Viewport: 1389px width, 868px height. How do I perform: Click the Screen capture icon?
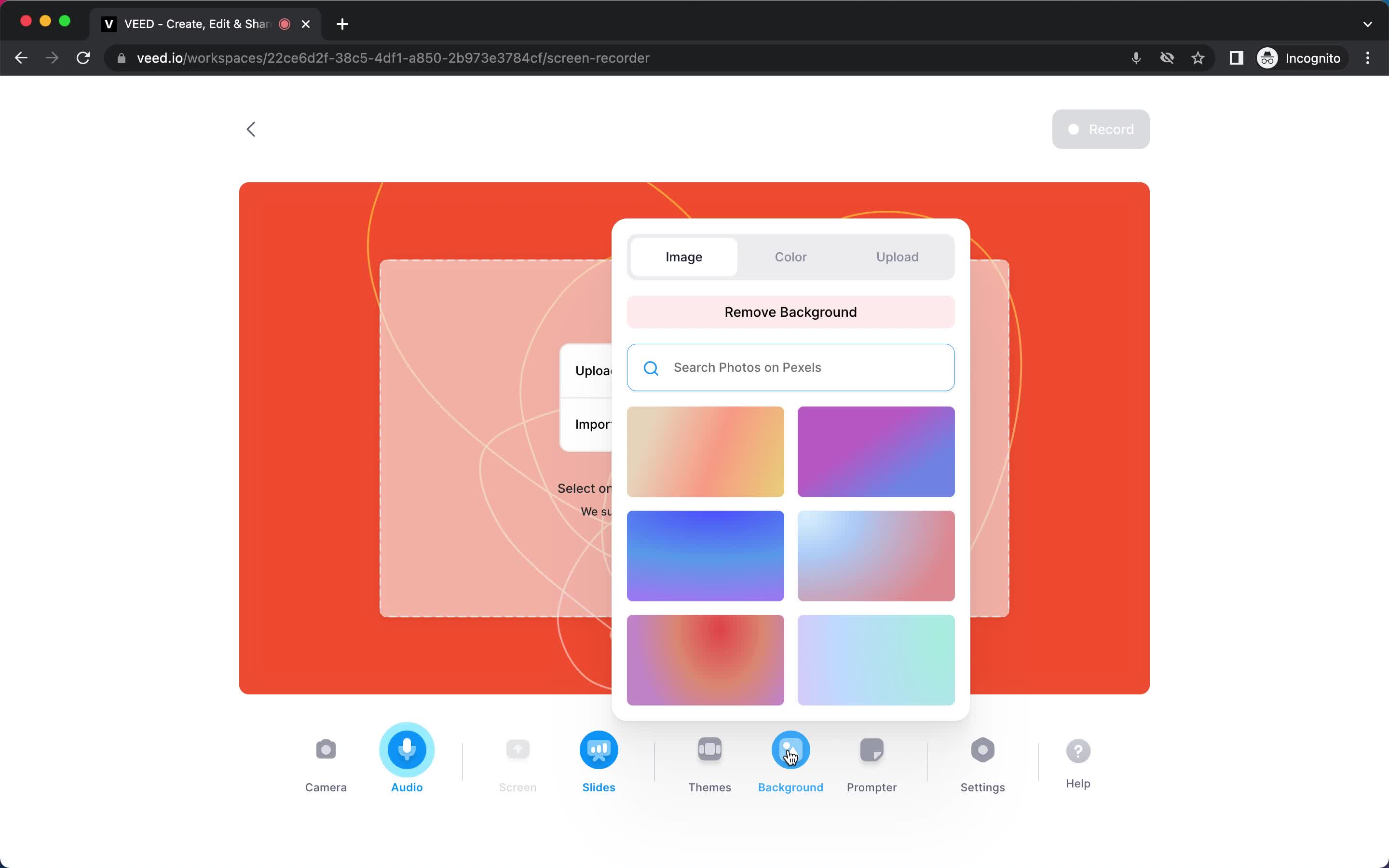[x=517, y=749]
